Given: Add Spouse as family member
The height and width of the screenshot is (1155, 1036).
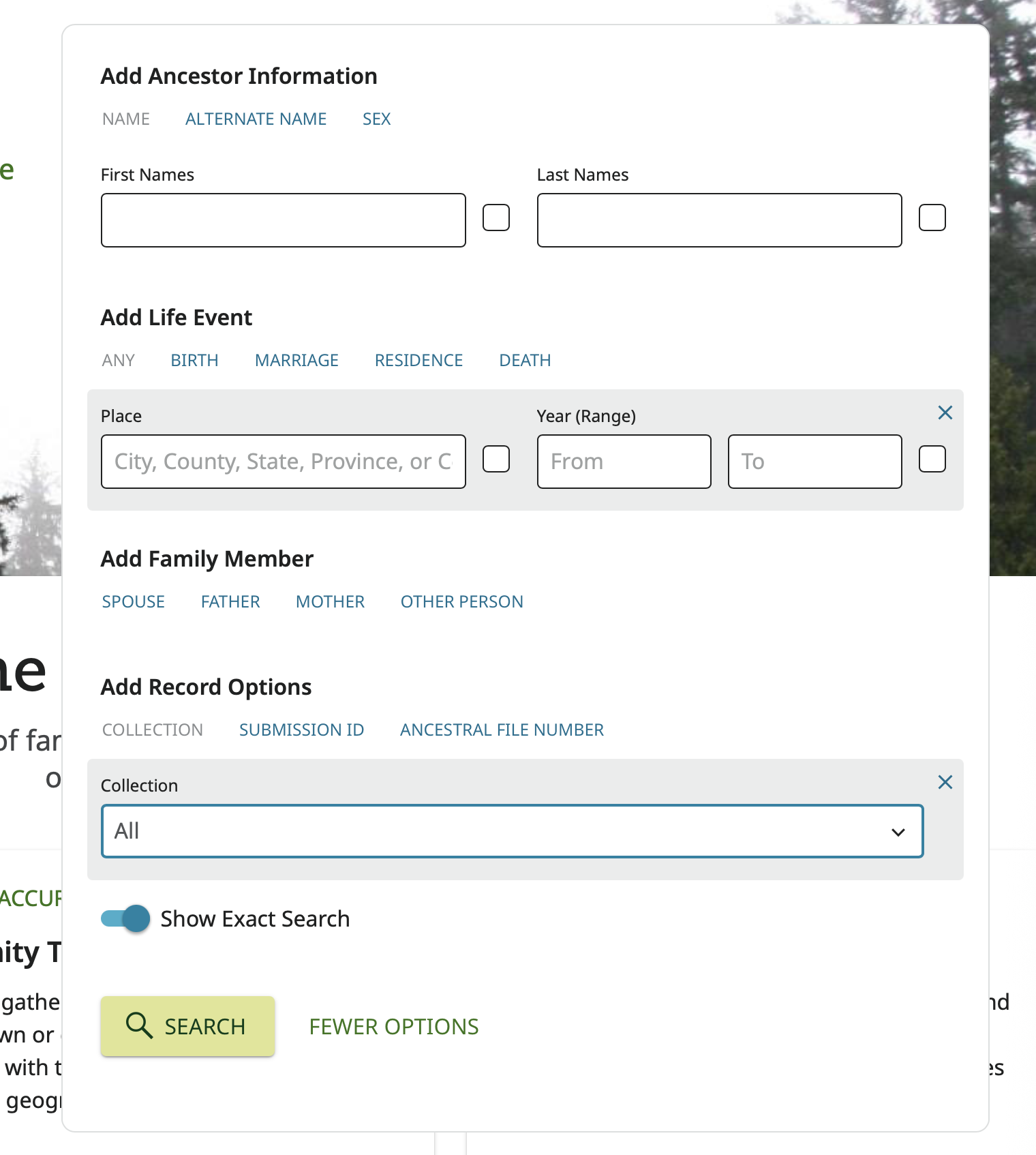Looking at the screenshot, I should point(134,602).
